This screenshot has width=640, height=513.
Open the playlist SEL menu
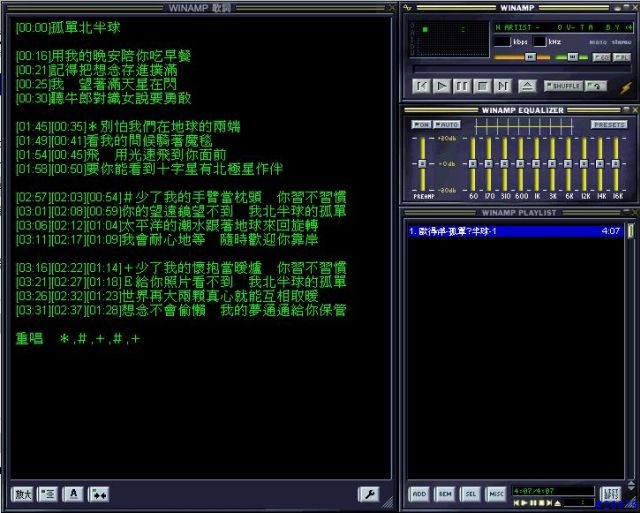click(x=471, y=494)
